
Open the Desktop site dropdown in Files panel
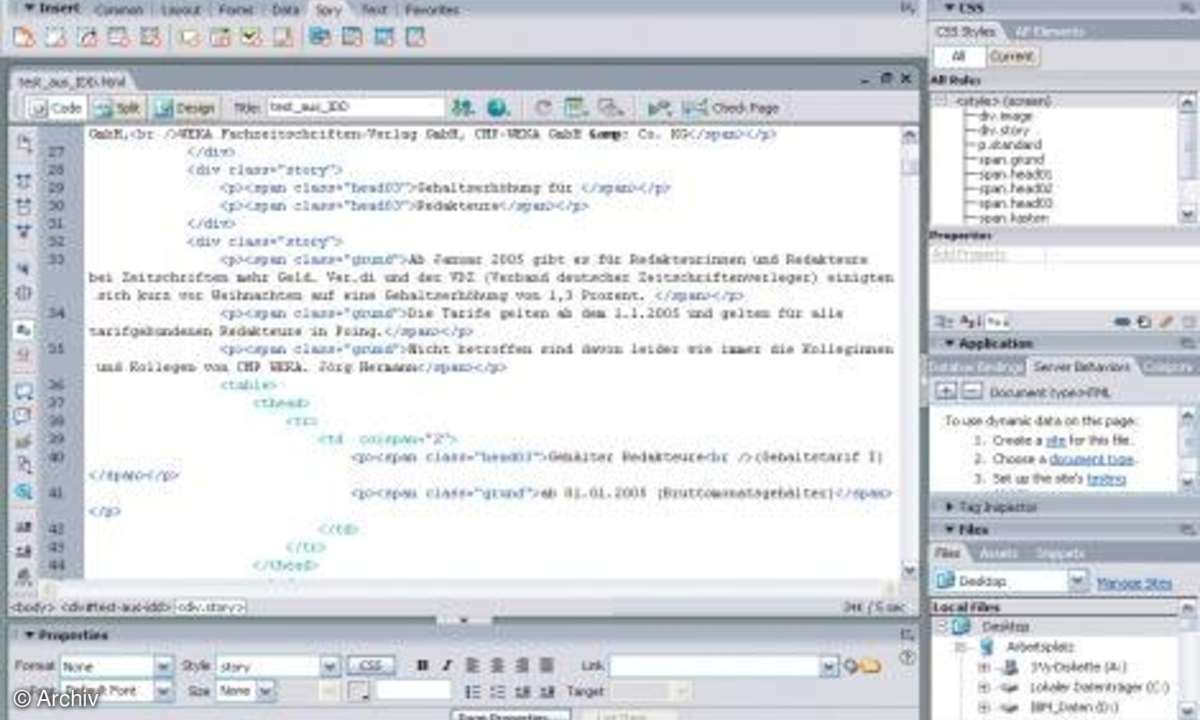(x=1077, y=581)
